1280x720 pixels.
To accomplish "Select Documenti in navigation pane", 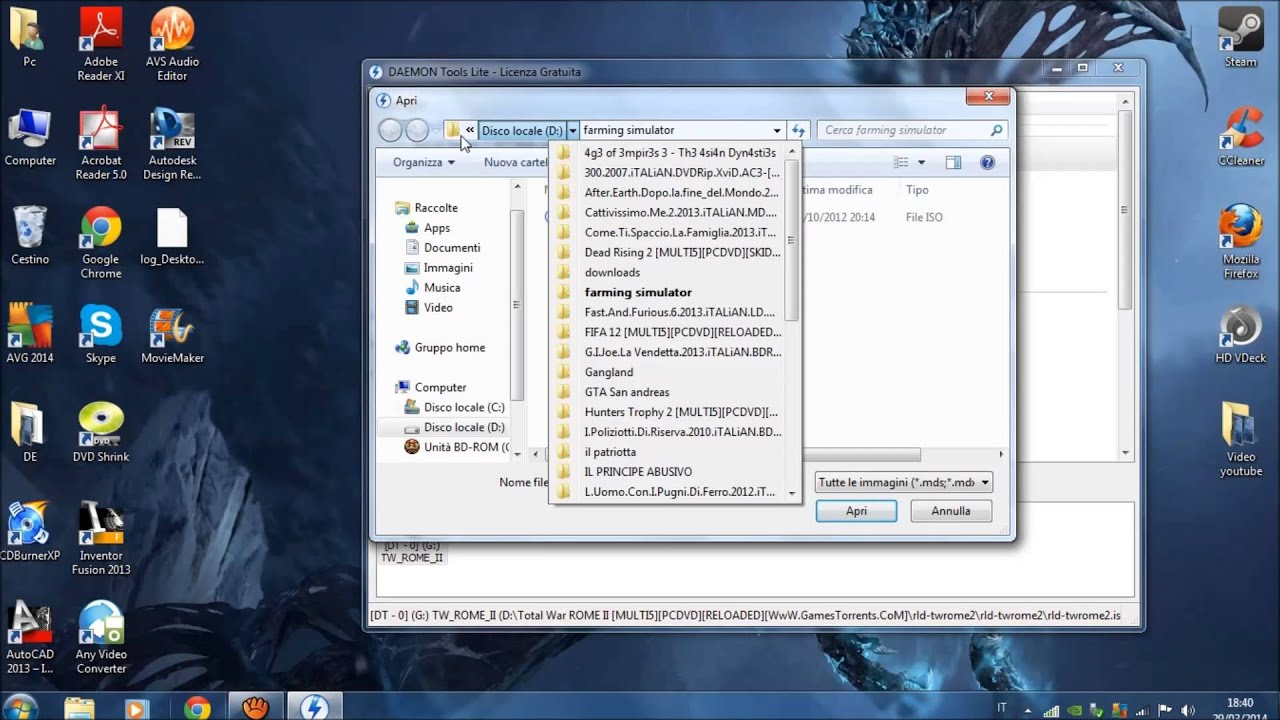I will pos(452,248).
